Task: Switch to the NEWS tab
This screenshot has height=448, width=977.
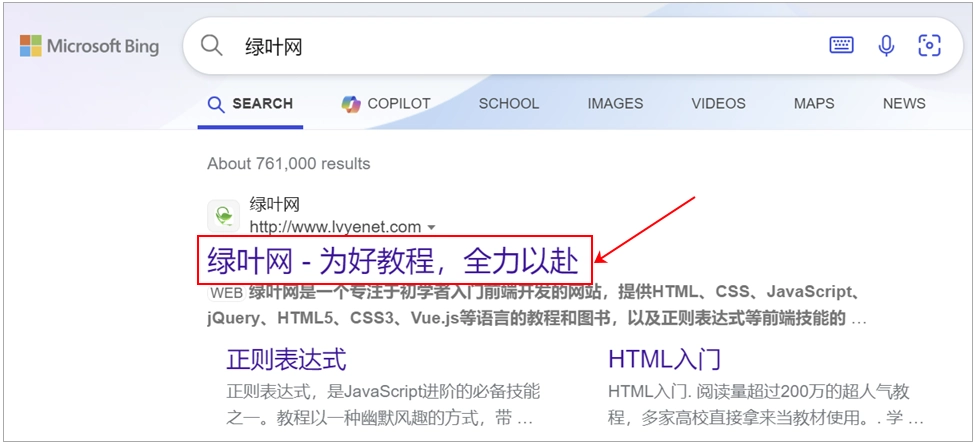Action: click(x=904, y=104)
